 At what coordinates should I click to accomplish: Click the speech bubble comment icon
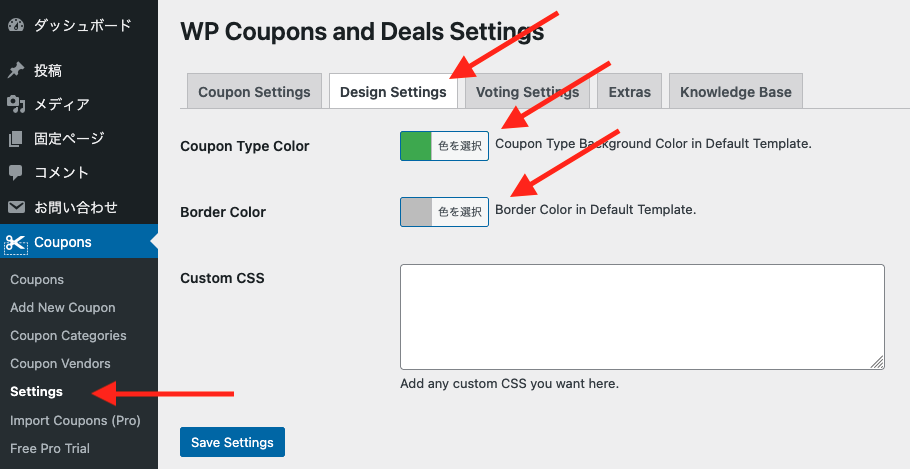16,172
